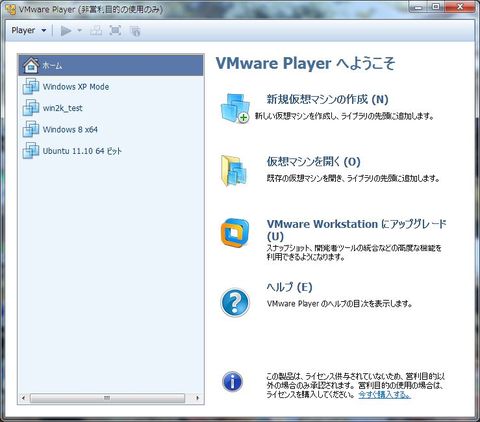Click the blue information icon
Image resolution: width=480 pixels, height=422 pixels.
pos(233,381)
